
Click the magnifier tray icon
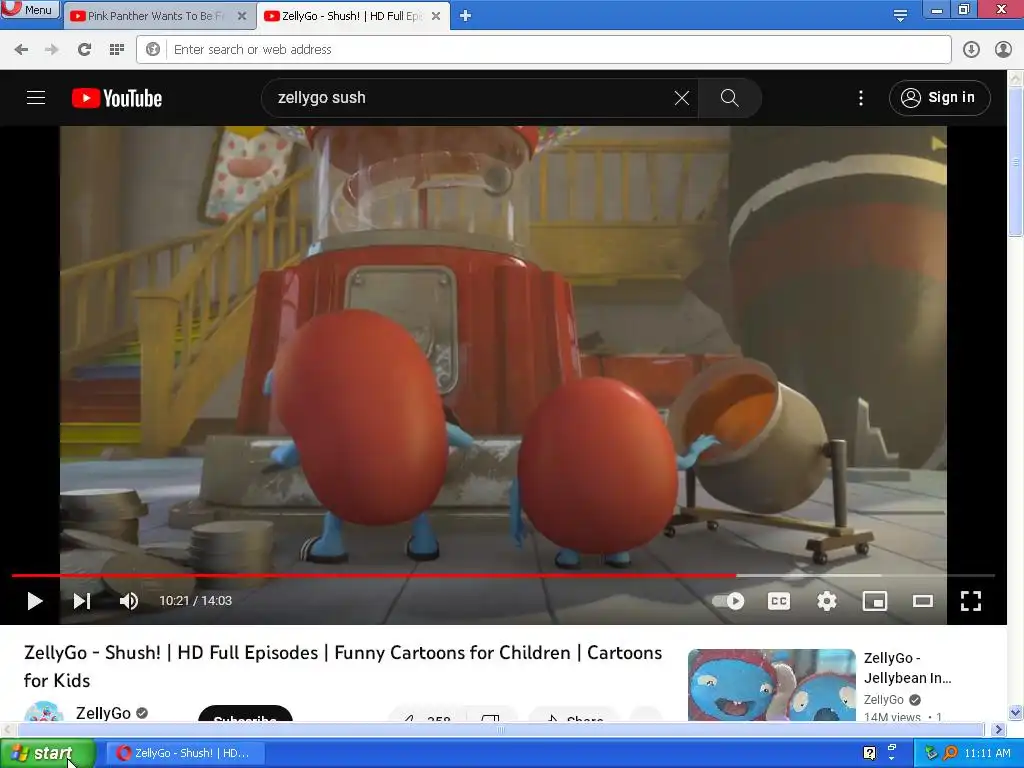click(x=950, y=753)
